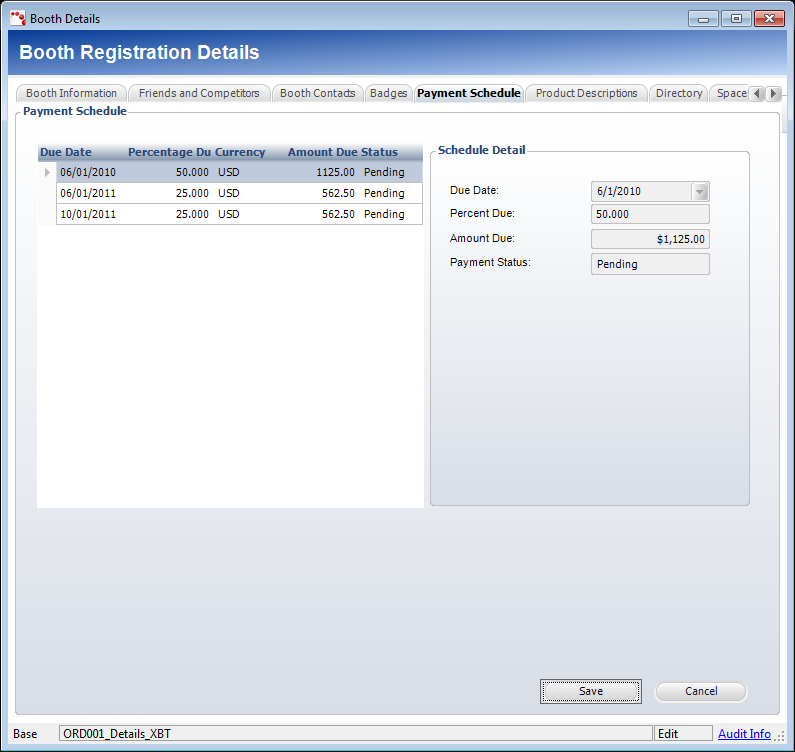The image size is (795, 752).
Task: Open the partially visible Space tab
Action: coord(731,93)
